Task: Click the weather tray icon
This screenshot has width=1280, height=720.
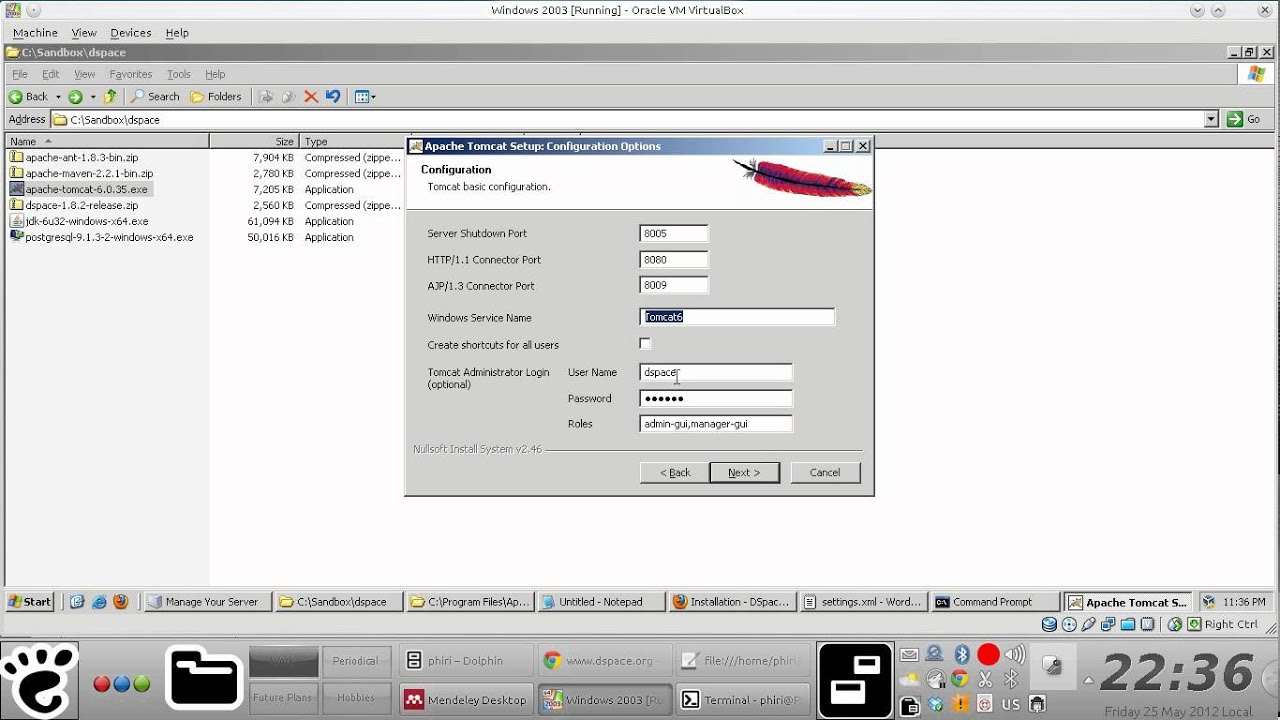Action: point(910,680)
